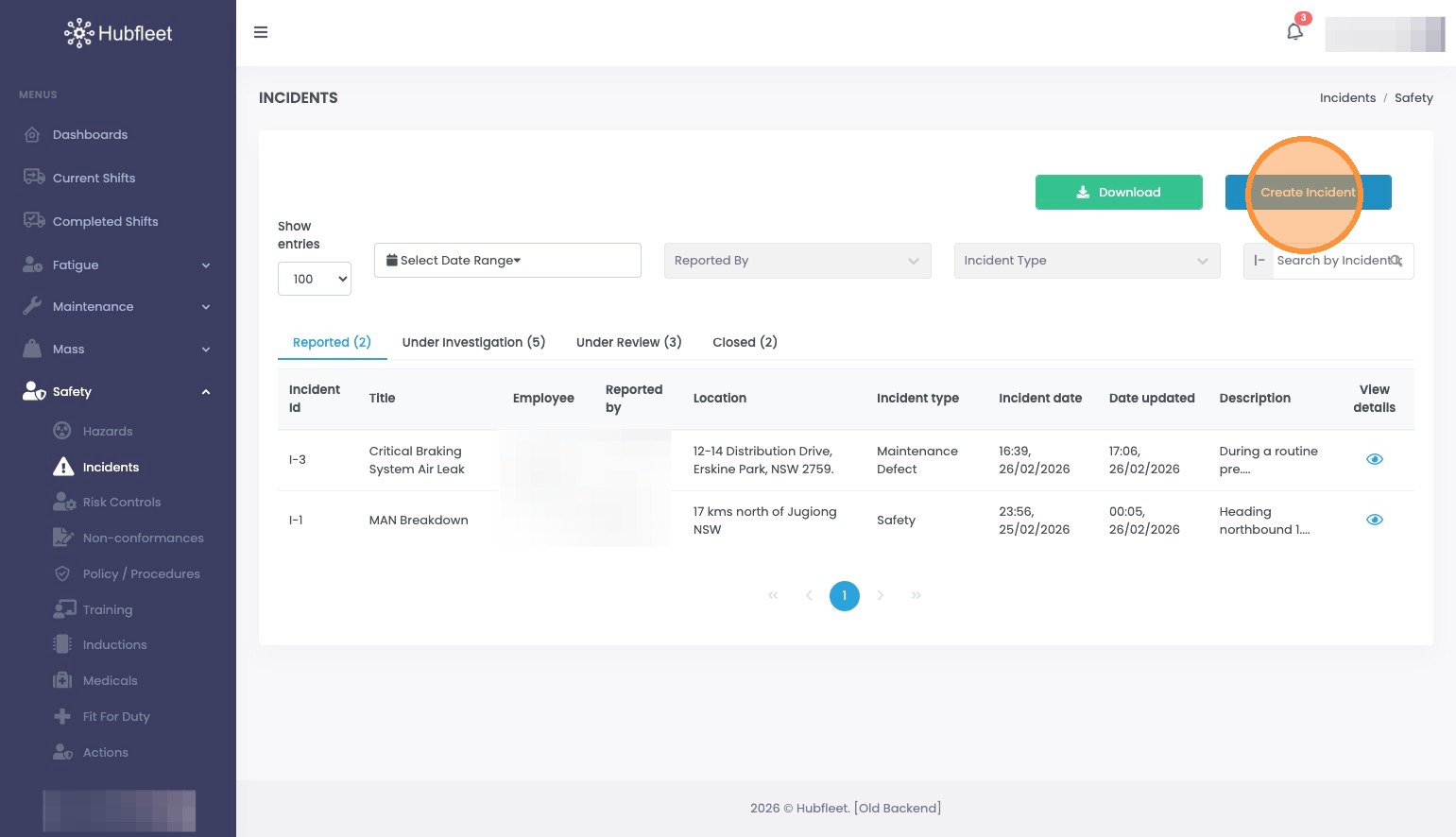1456x837 pixels.
Task: Click the green Download button
Action: pyautogui.click(x=1119, y=192)
